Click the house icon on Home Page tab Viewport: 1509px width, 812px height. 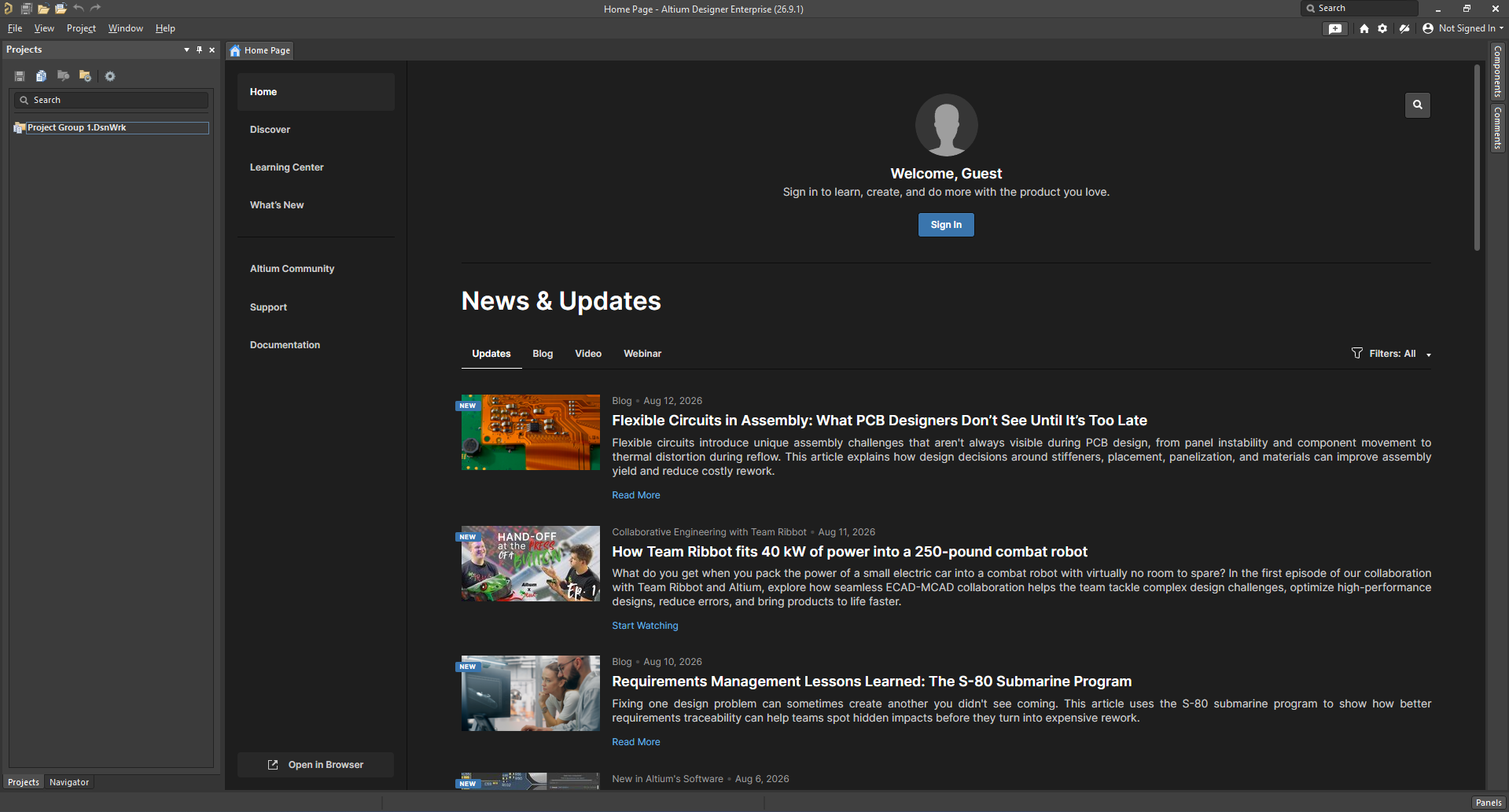[235, 50]
